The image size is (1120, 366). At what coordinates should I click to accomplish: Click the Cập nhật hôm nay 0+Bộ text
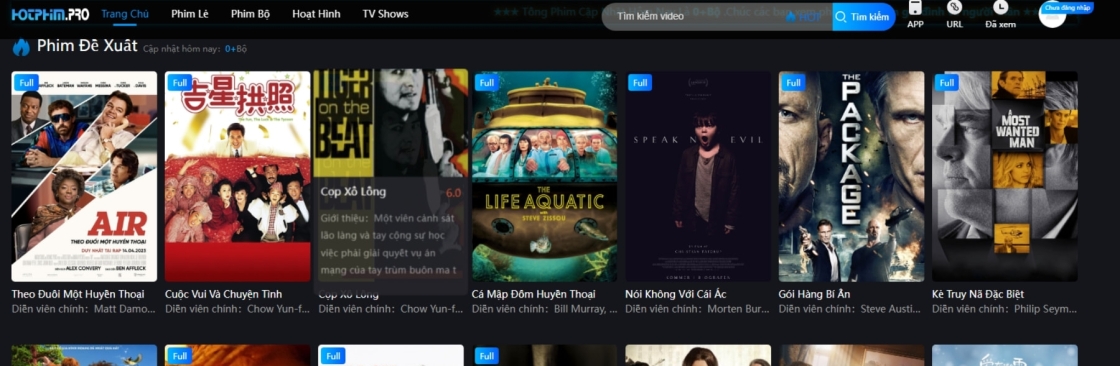[194, 49]
